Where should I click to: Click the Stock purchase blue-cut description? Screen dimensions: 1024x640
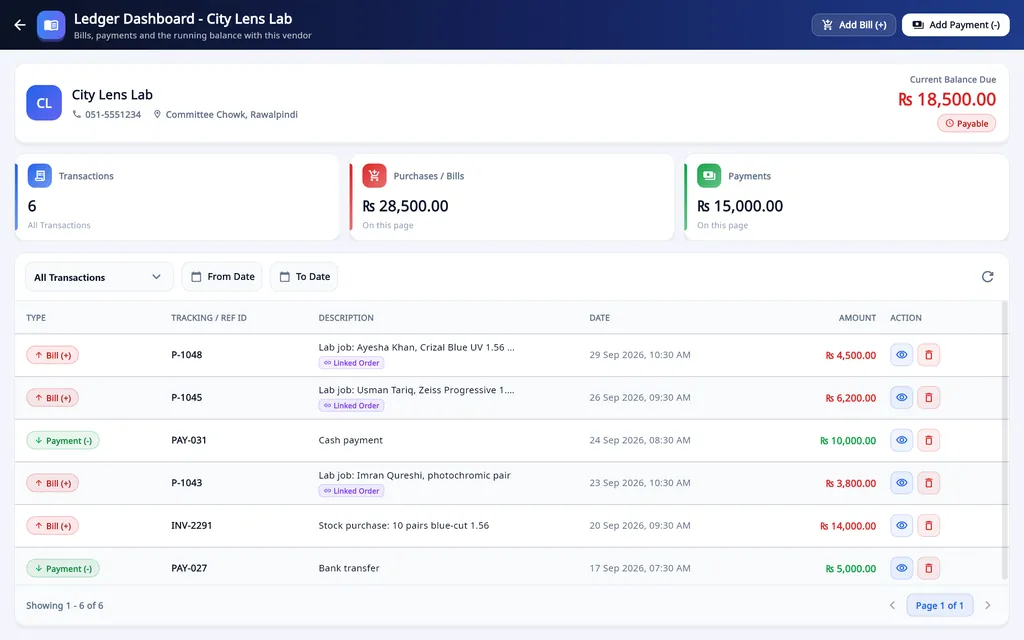pyautogui.click(x=404, y=526)
